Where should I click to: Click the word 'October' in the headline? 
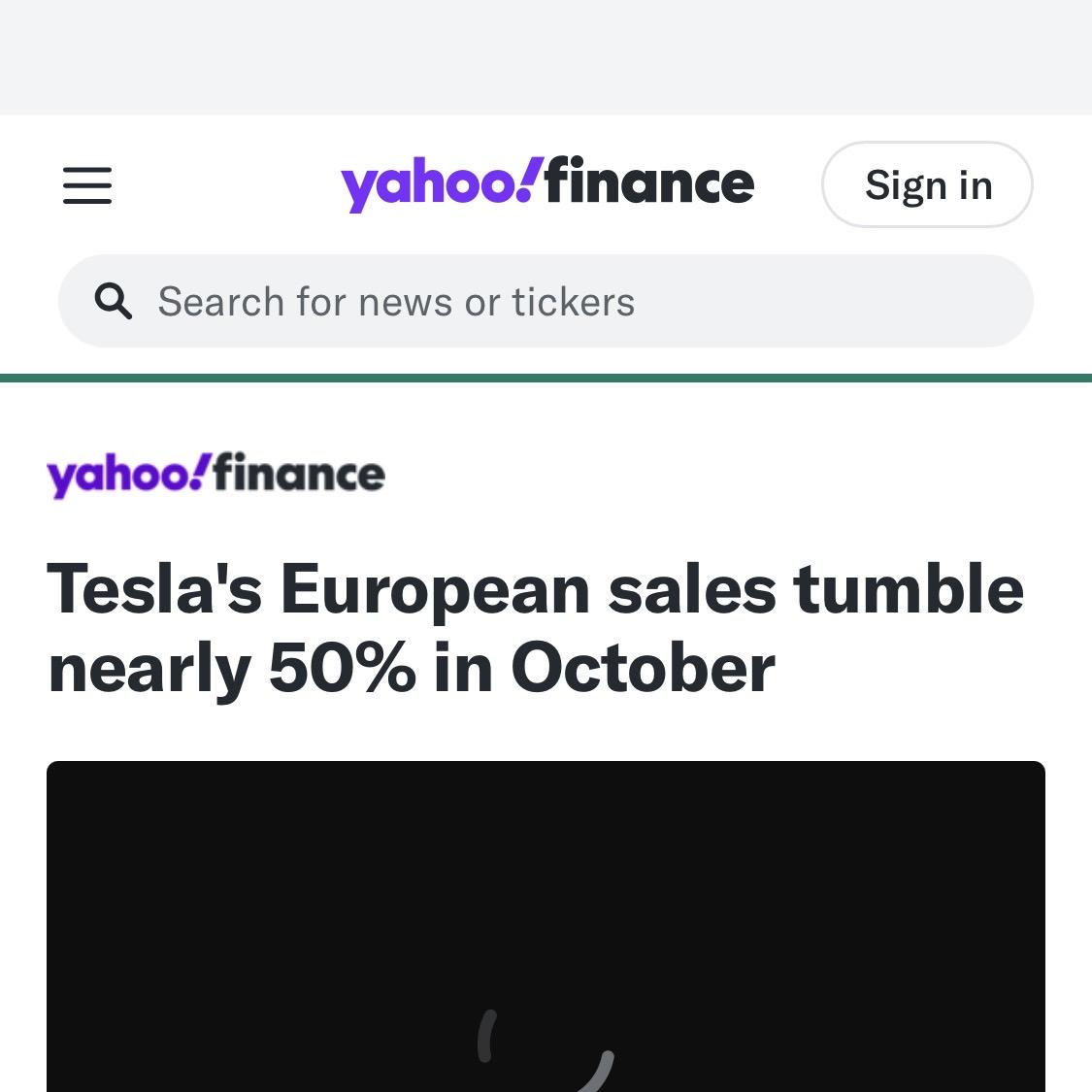[x=643, y=669]
